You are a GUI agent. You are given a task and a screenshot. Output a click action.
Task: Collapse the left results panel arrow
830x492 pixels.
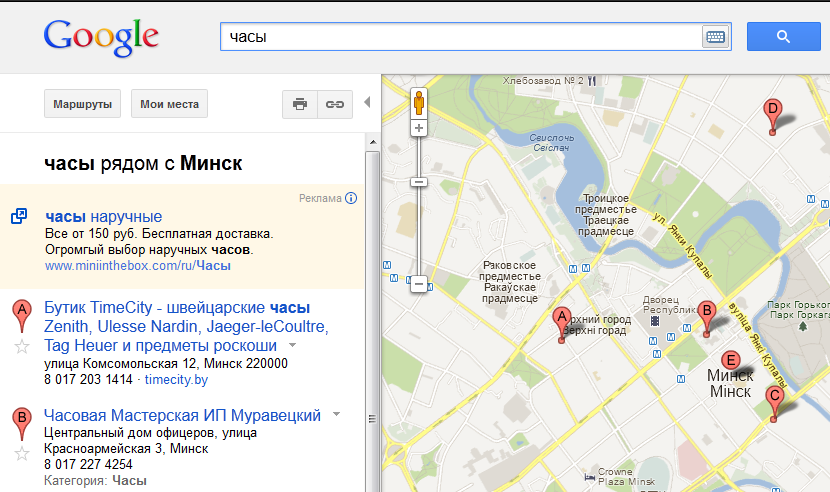point(367,102)
